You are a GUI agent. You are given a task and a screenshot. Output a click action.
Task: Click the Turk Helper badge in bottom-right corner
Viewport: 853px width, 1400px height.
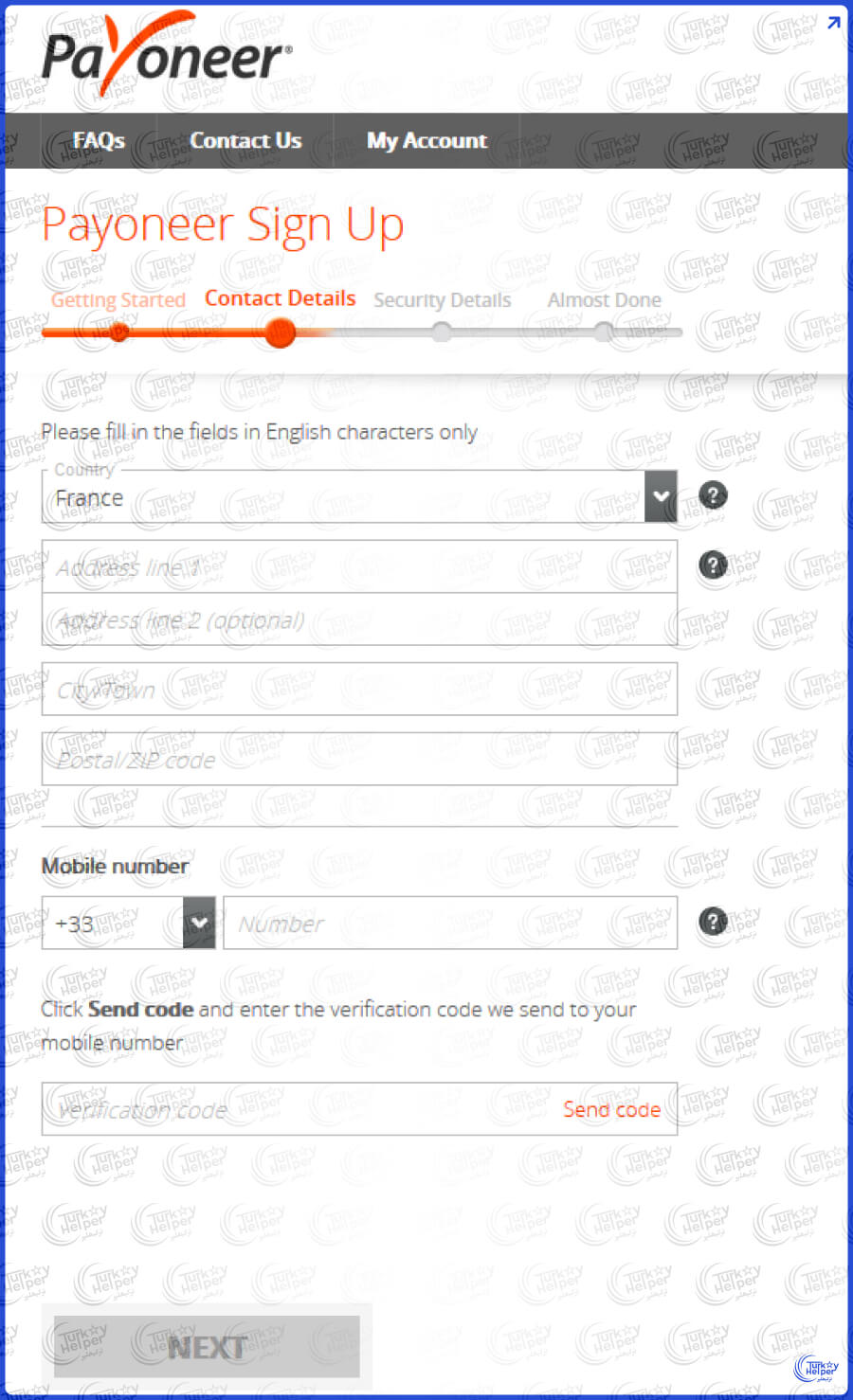click(x=818, y=1369)
